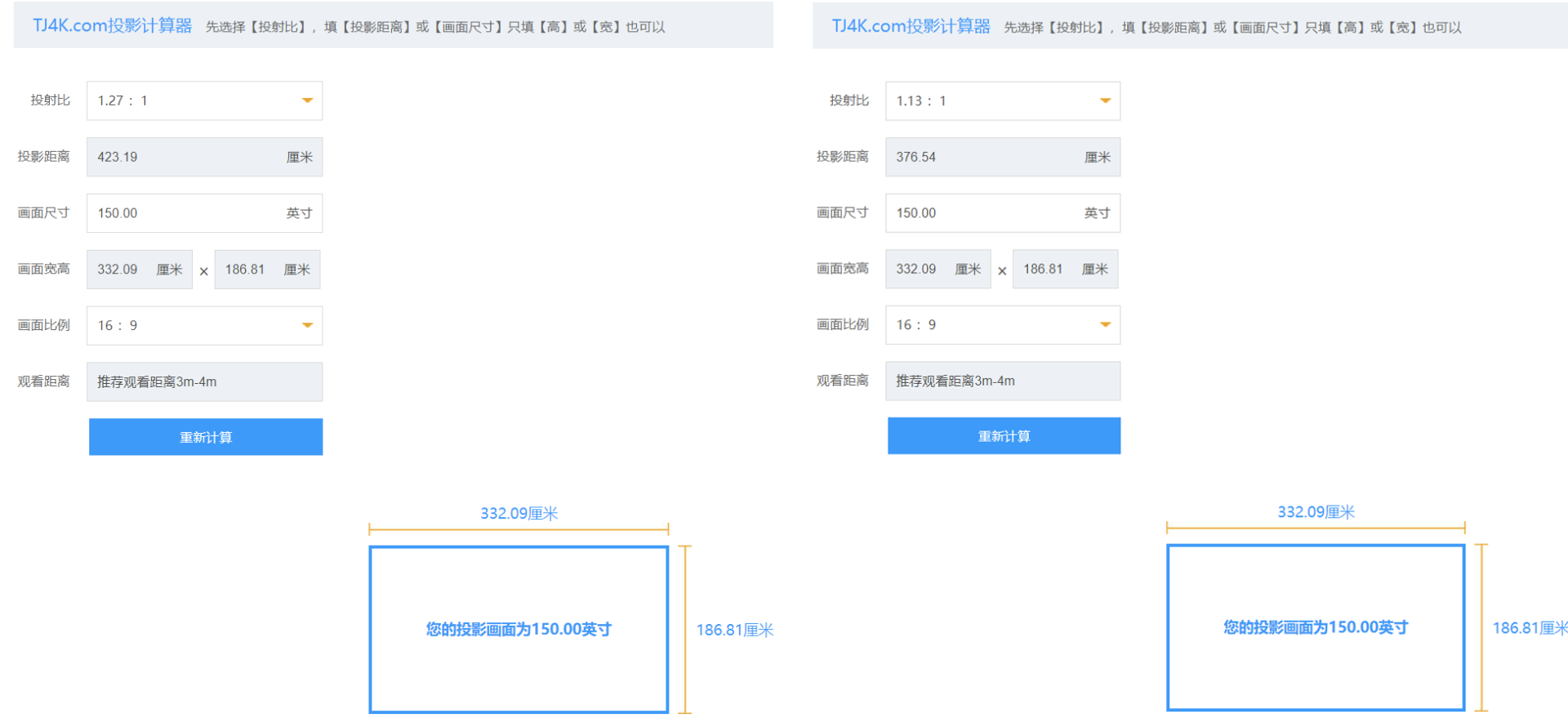
Task: Click the orange arrow beside 1.13 : 1
Action: point(1105,100)
